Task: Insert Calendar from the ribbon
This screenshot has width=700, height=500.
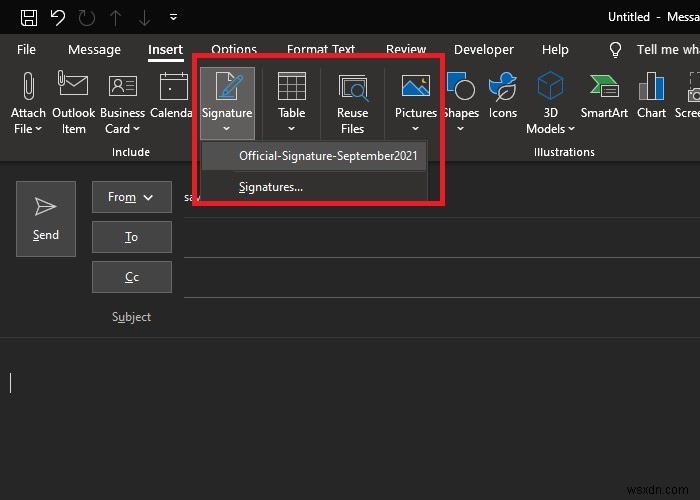Action: click(171, 95)
